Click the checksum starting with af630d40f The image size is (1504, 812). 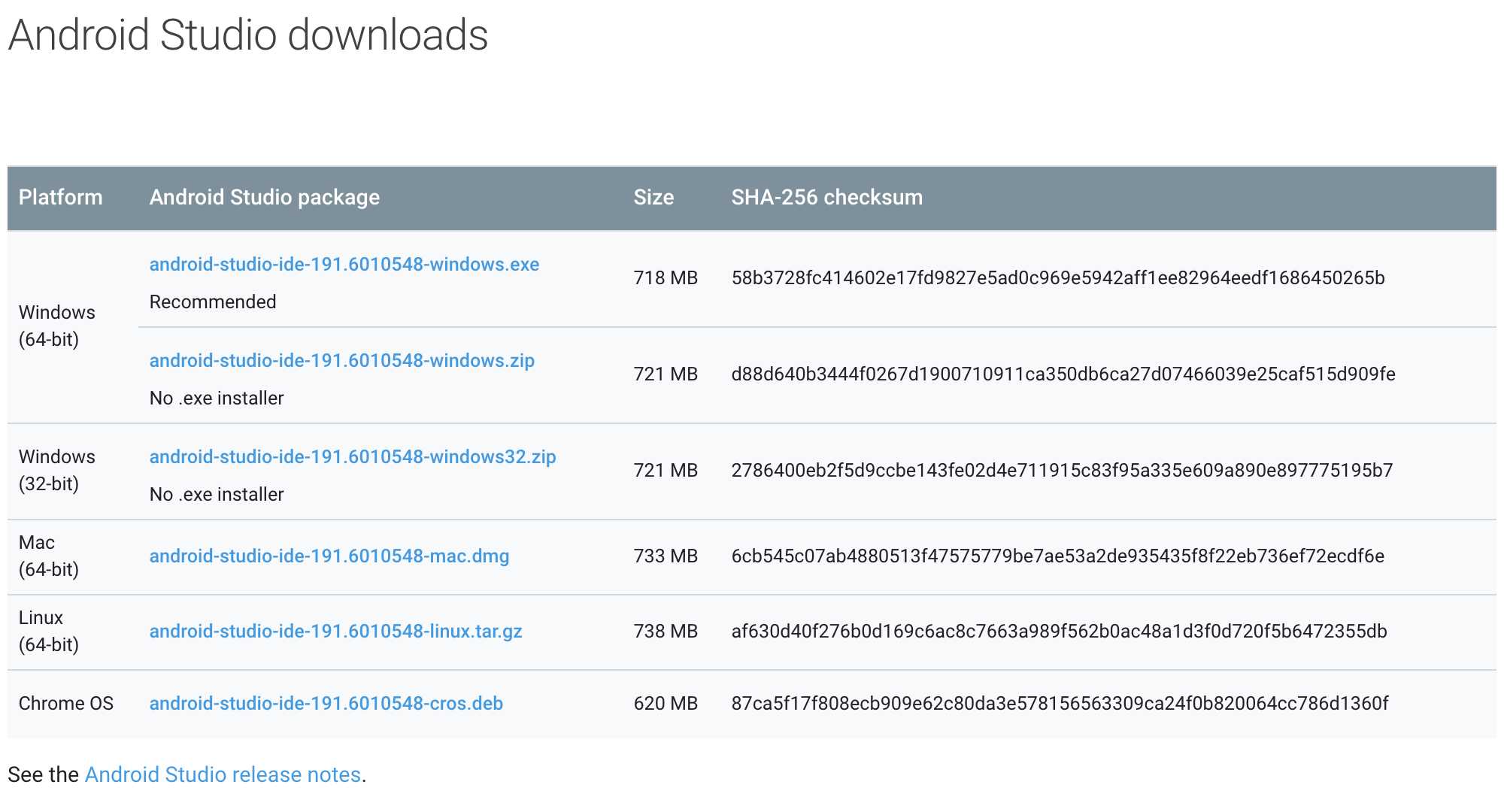1060,632
